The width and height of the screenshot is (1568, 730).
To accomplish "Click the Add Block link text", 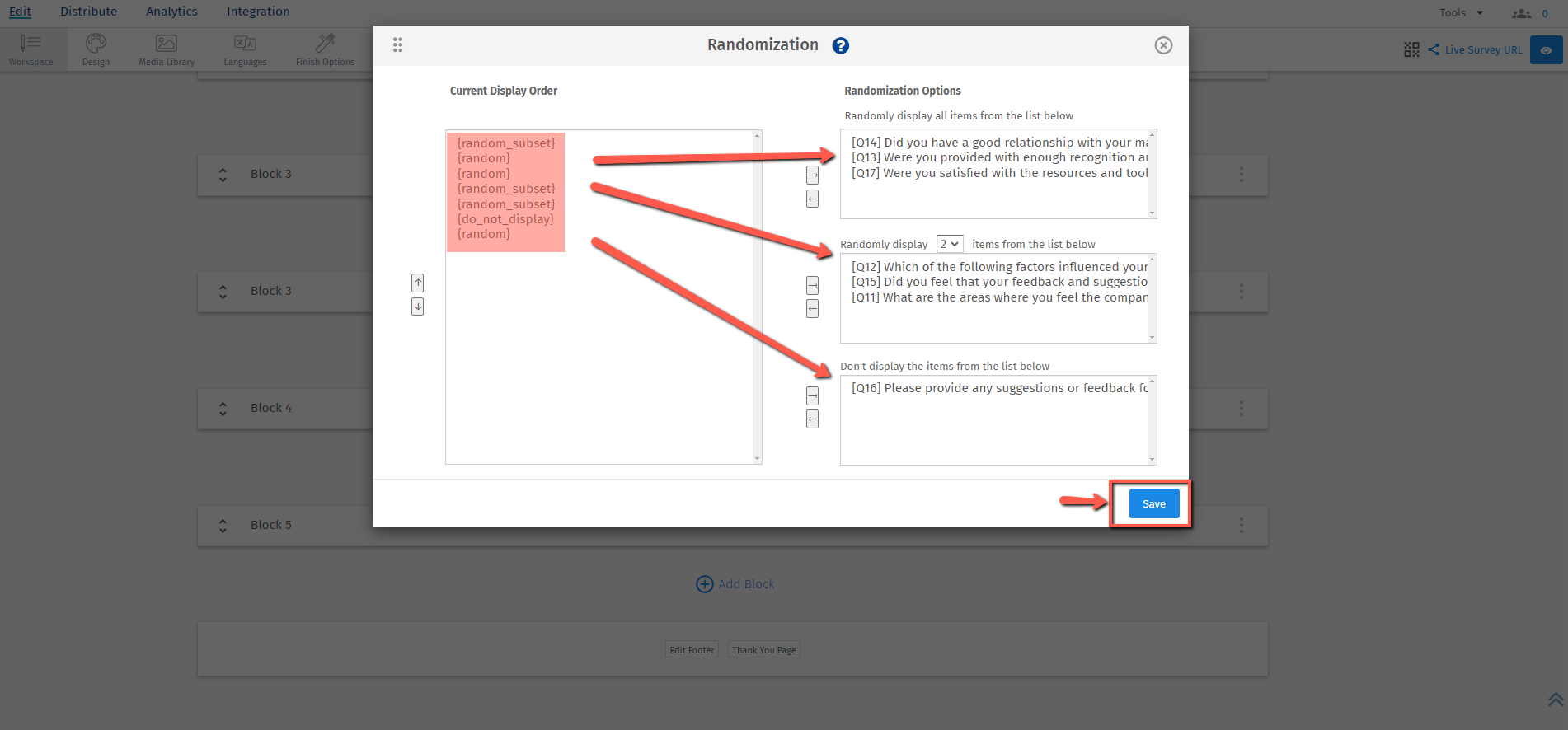I will [x=746, y=584].
